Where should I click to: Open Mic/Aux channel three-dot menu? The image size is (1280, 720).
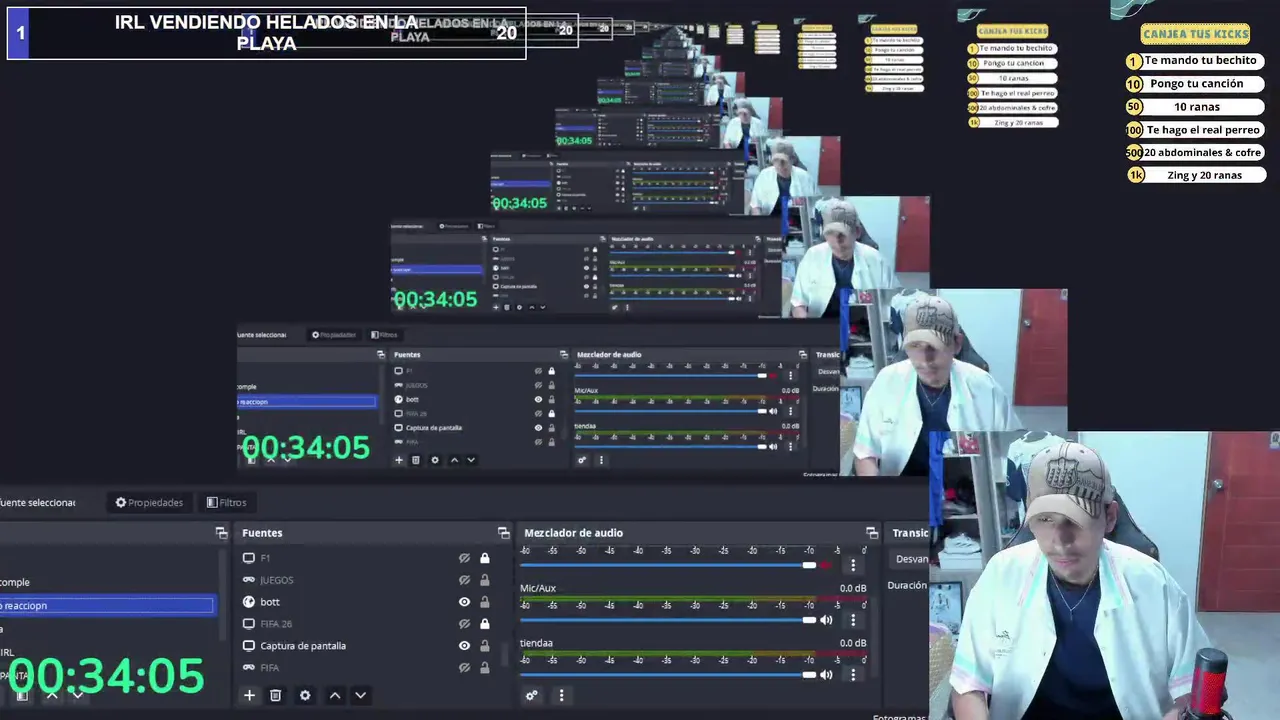click(x=853, y=620)
